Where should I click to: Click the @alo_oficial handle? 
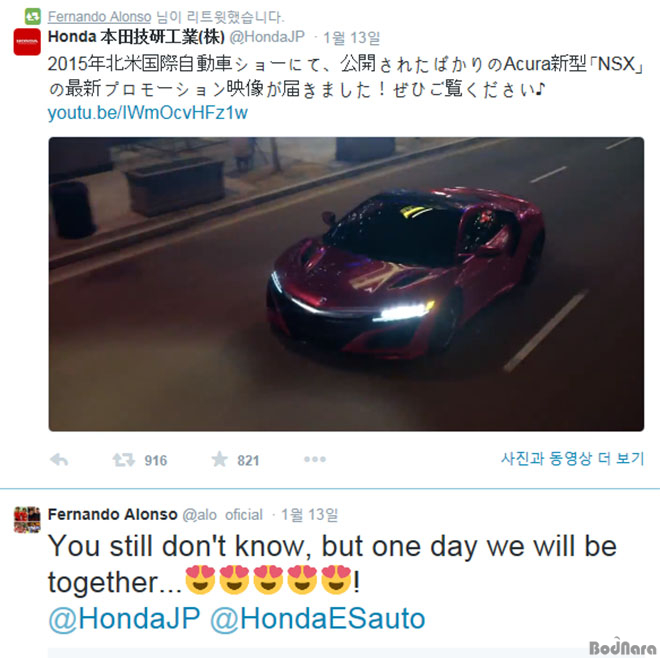point(222,515)
